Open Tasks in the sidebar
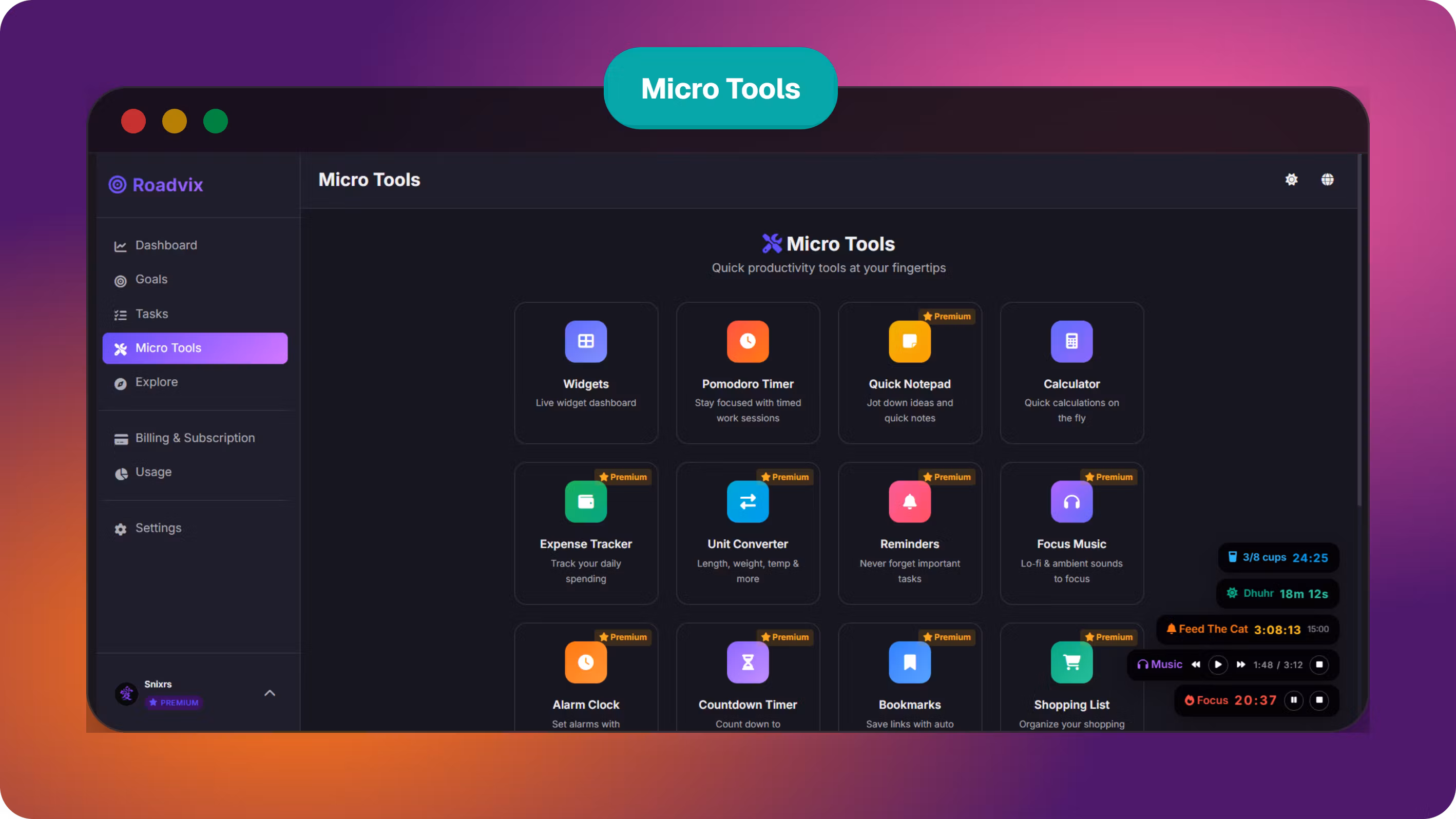 [195, 314]
